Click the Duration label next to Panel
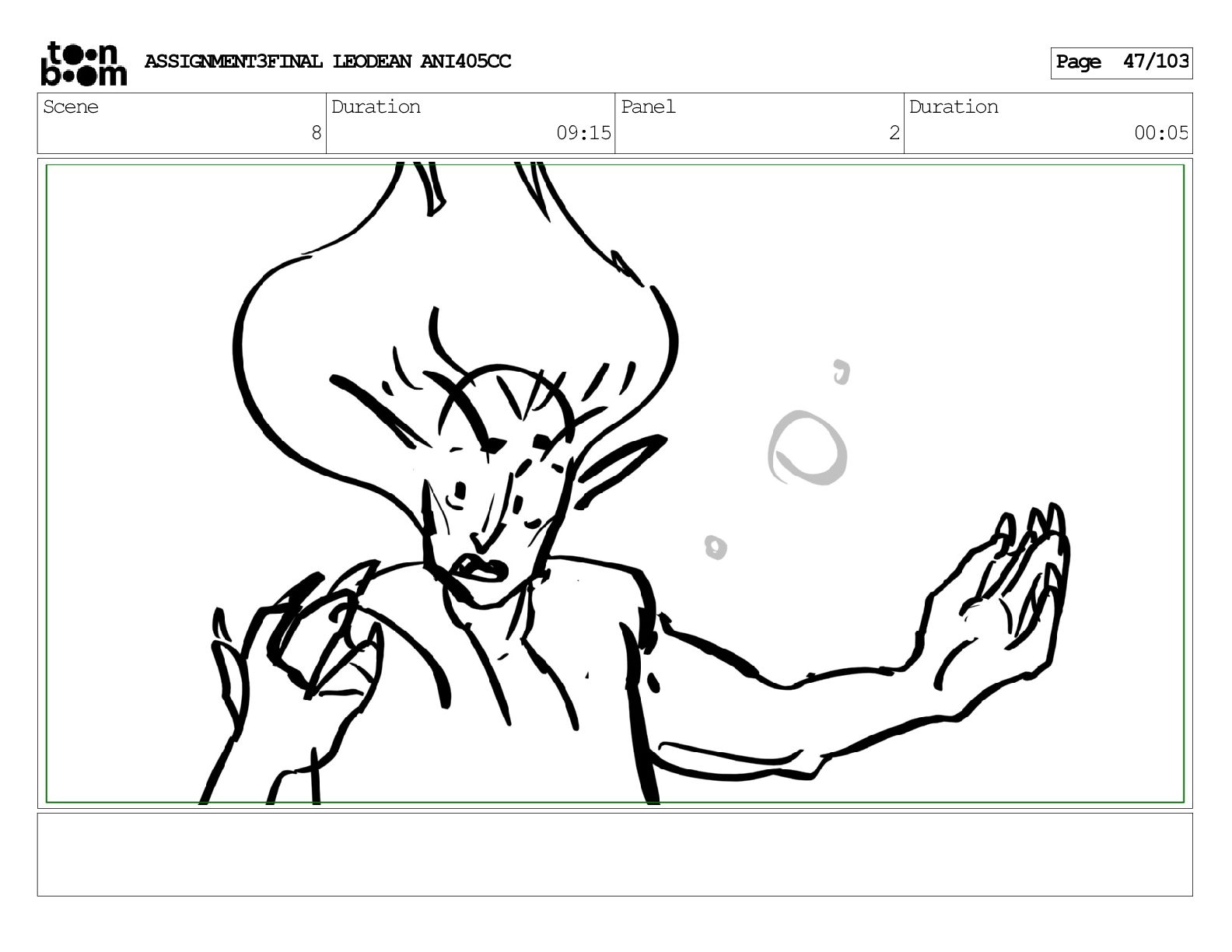This screenshot has height=952, width=1232. point(954,107)
